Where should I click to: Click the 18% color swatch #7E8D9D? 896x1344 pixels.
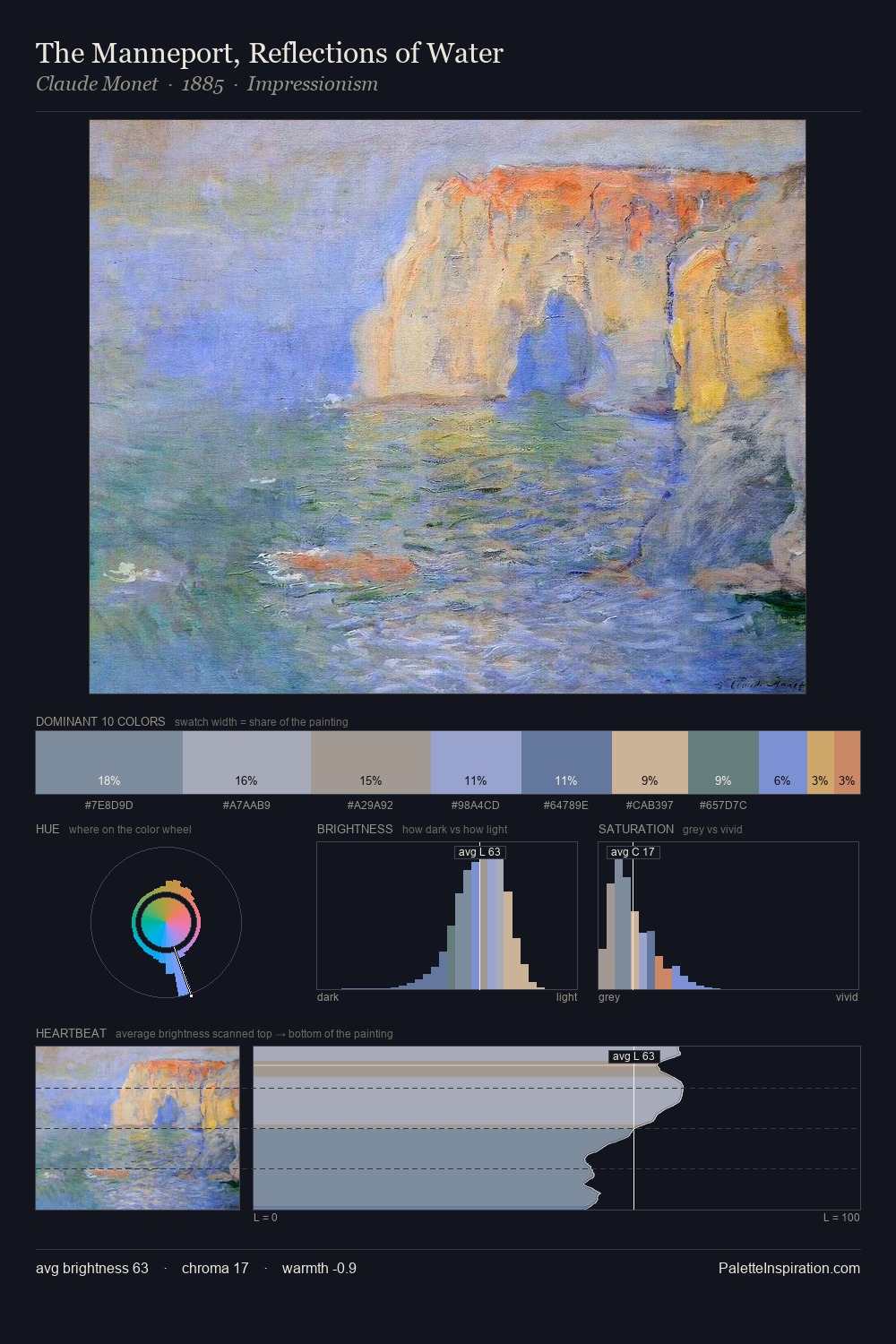pyautogui.click(x=109, y=762)
